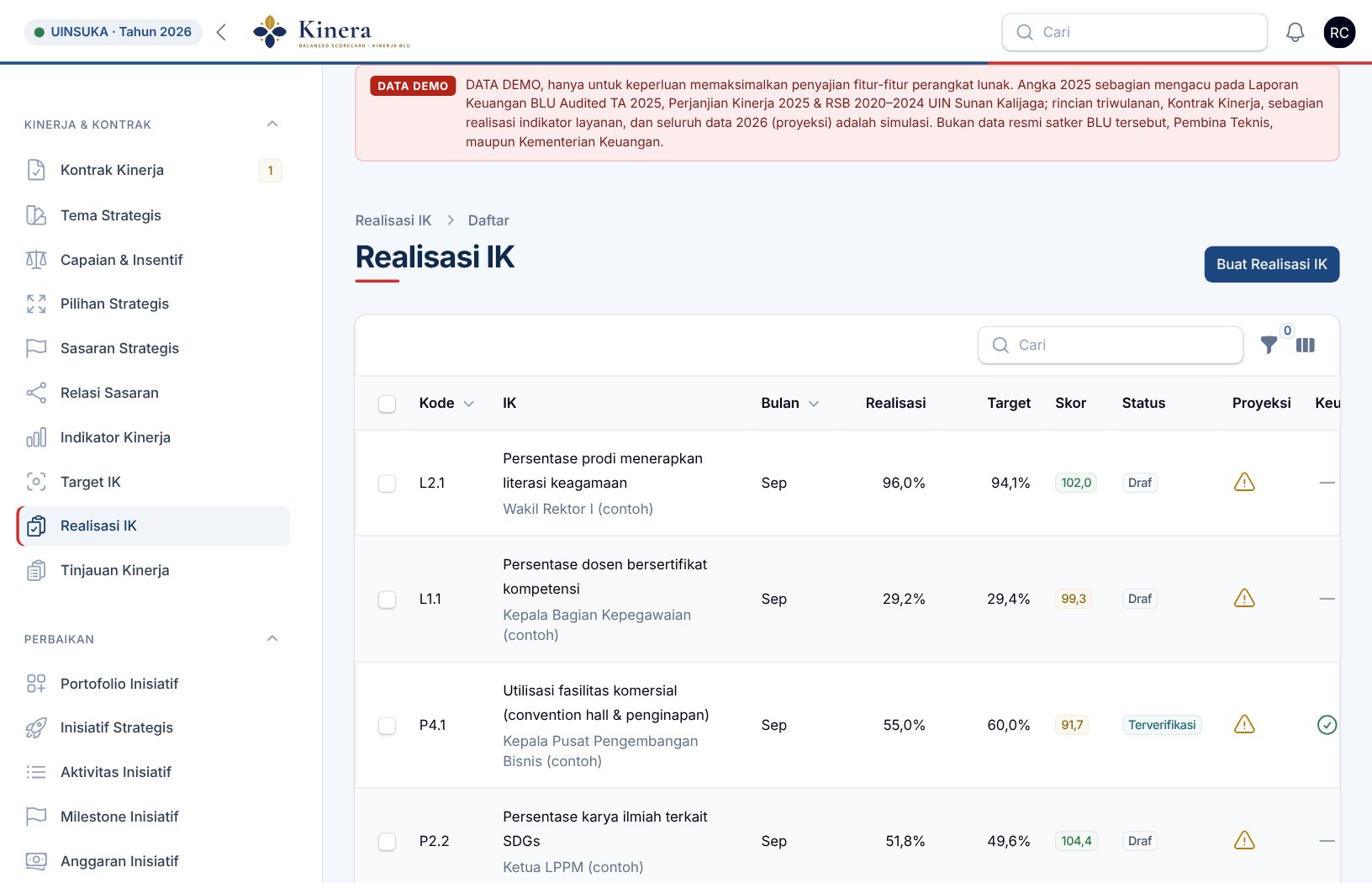Click the Kinera logo
The height and width of the screenshot is (883, 1372).
pos(332,32)
